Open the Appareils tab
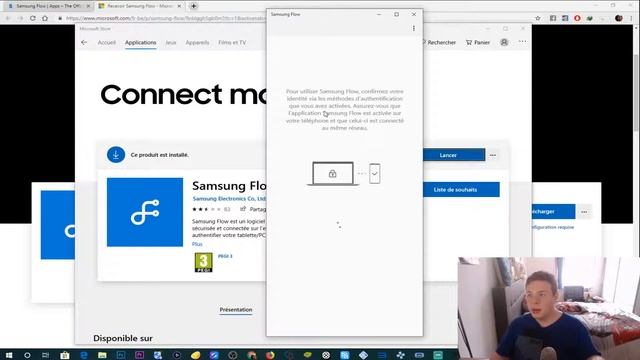The image size is (640, 360). (197, 42)
